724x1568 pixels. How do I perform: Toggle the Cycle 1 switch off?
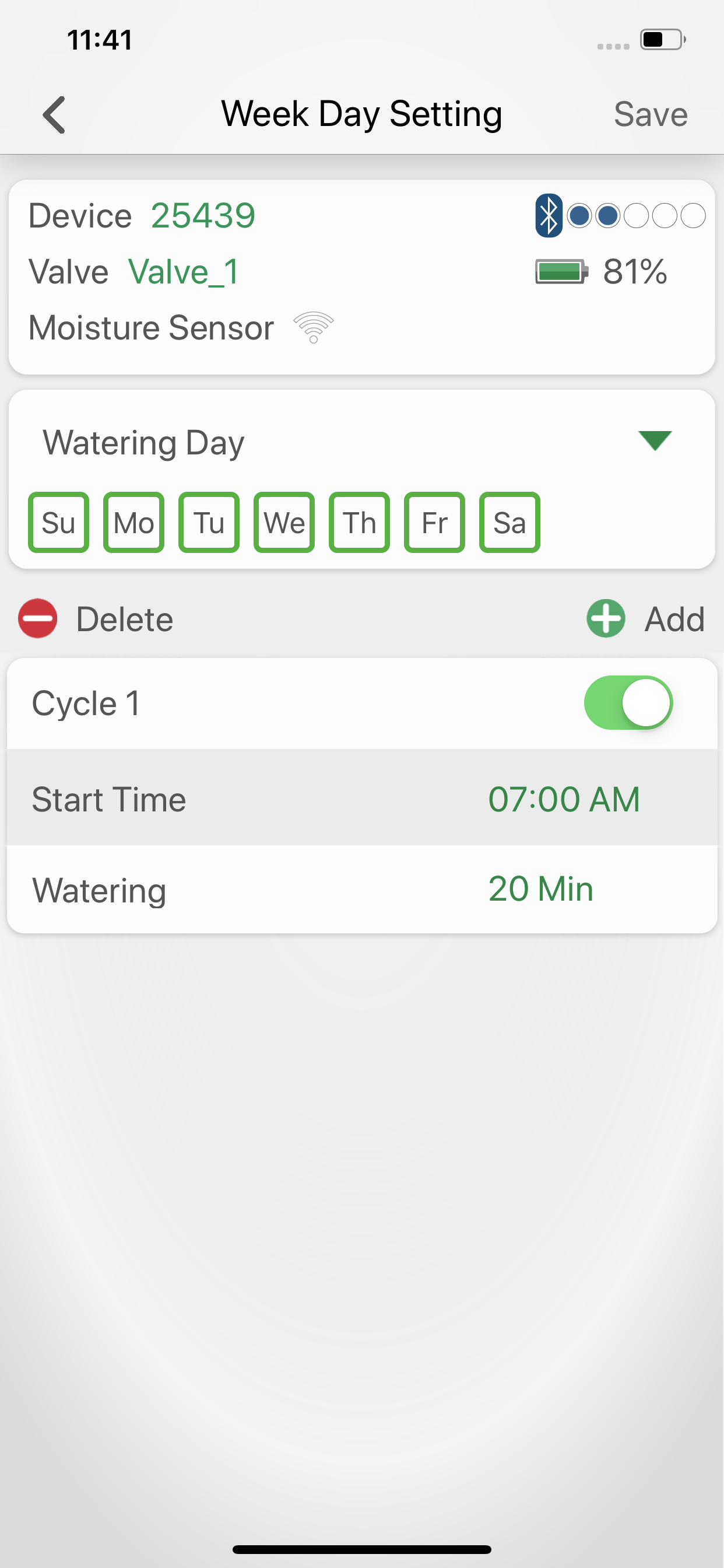628,702
